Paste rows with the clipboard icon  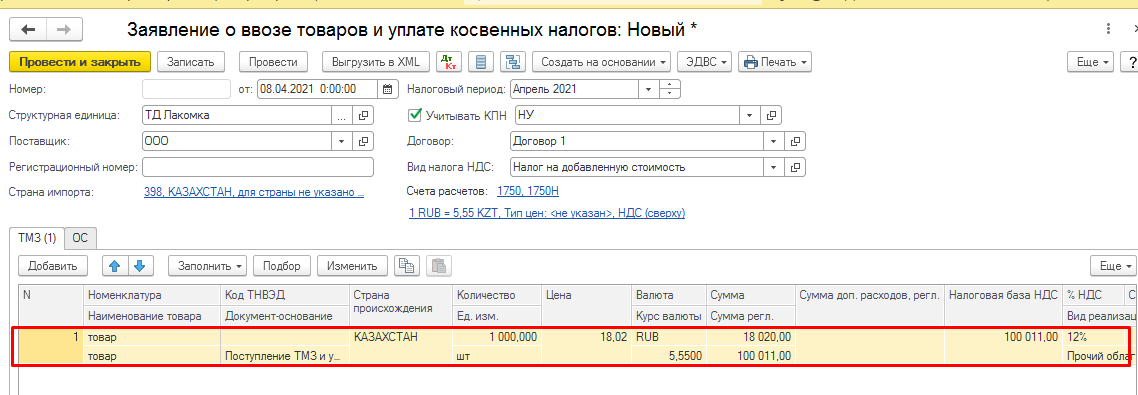[x=439, y=266]
